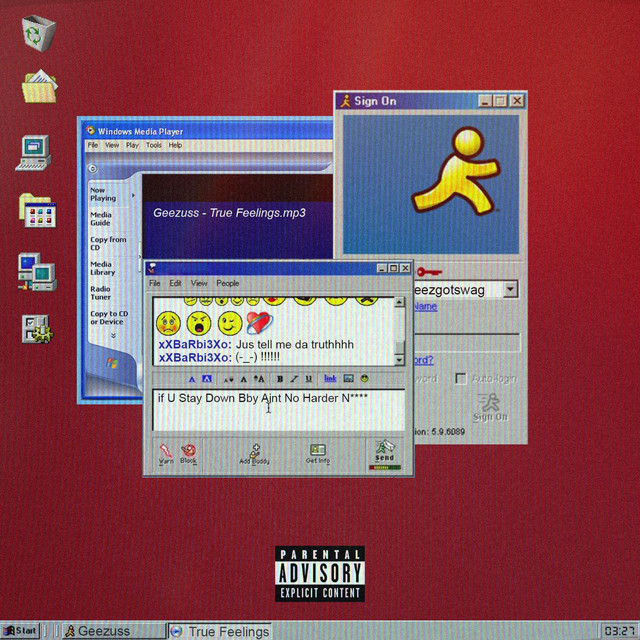The width and height of the screenshot is (640, 640).
Task: Click the winking smiley emoticon
Action: point(229,322)
